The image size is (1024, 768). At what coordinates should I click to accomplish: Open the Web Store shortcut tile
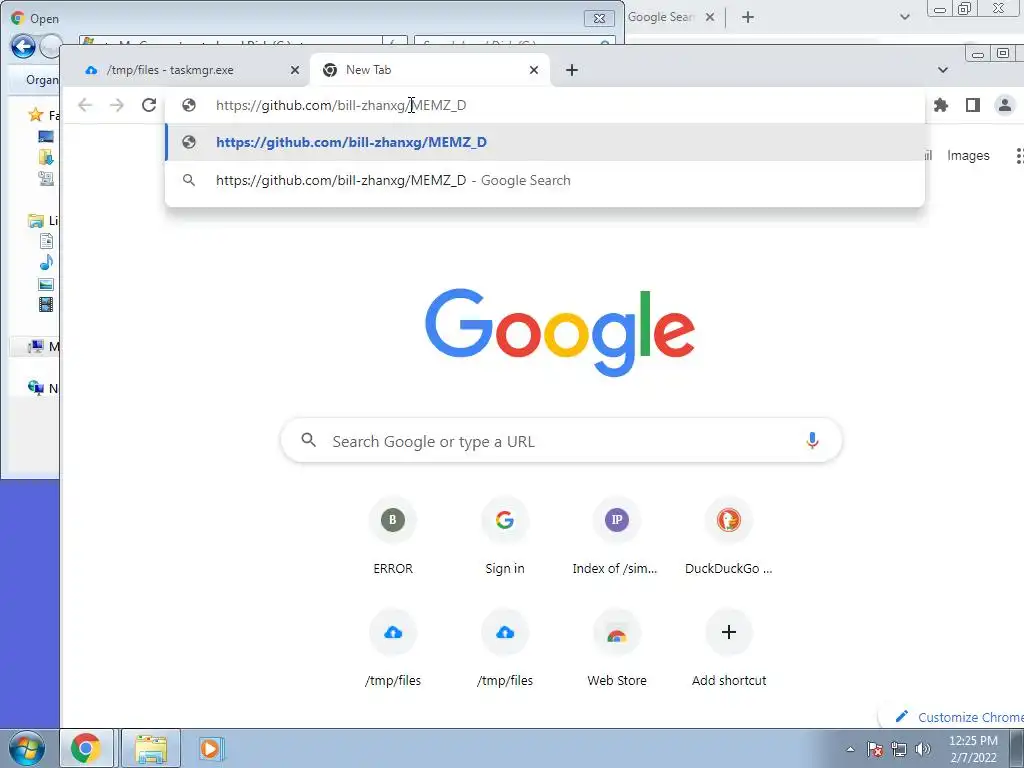point(616,649)
